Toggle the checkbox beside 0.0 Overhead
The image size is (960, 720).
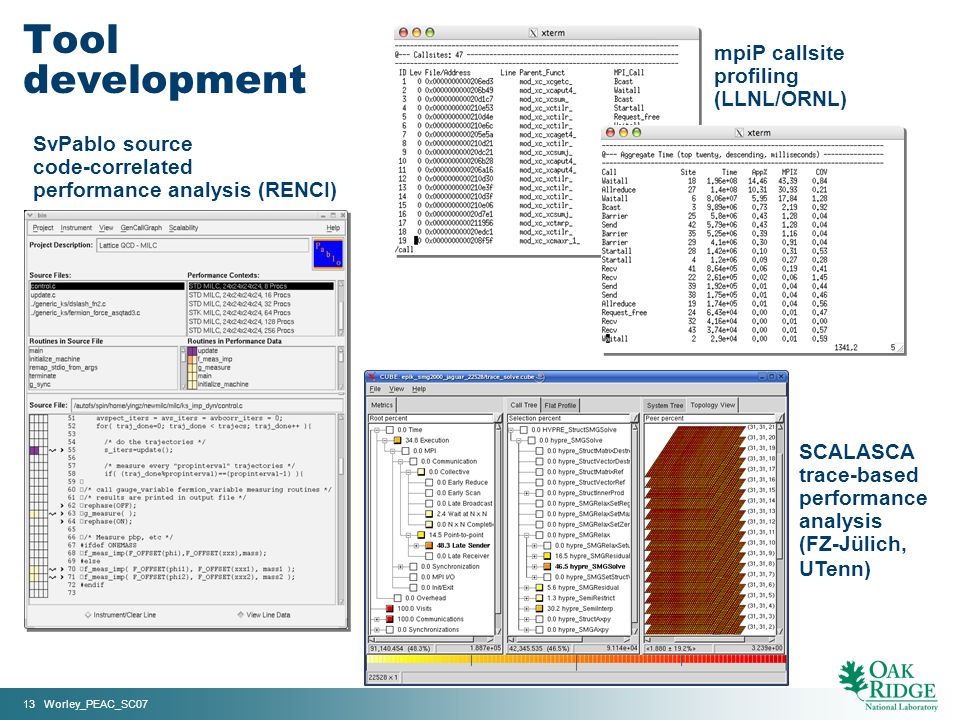[397, 598]
